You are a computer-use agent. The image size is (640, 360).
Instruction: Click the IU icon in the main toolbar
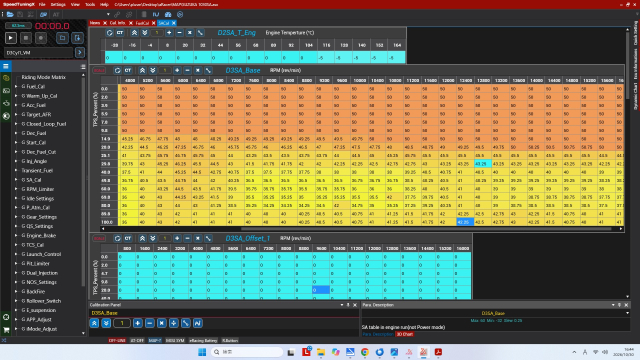click(x=156, y=14)
